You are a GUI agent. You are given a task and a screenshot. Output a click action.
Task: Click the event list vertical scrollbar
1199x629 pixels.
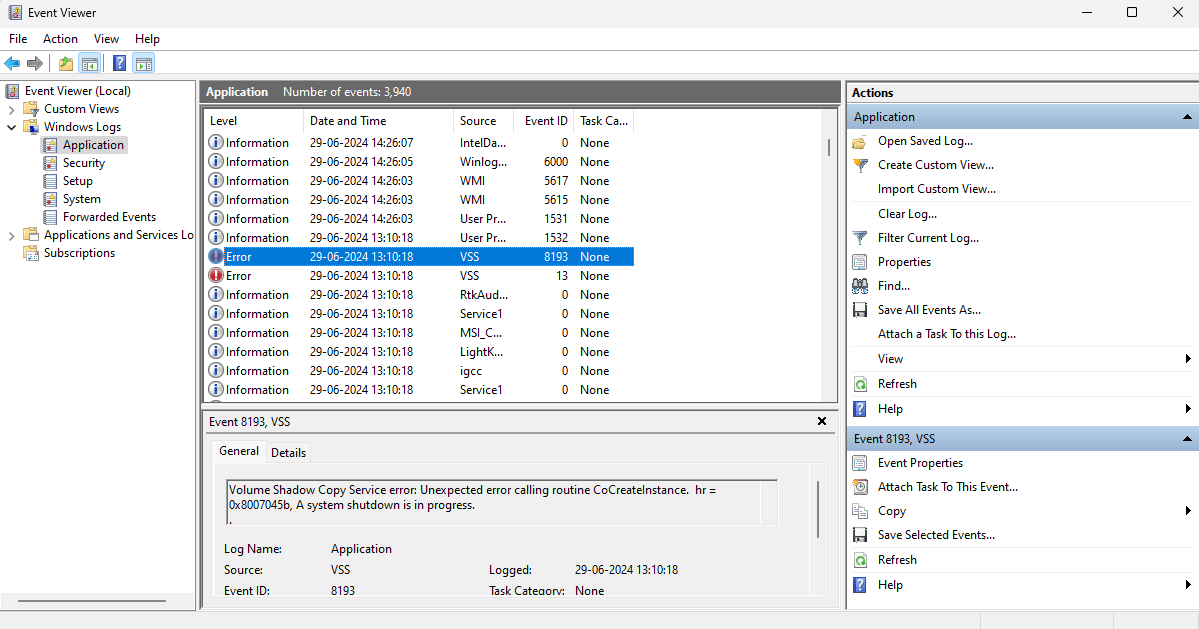coord(829,148)
